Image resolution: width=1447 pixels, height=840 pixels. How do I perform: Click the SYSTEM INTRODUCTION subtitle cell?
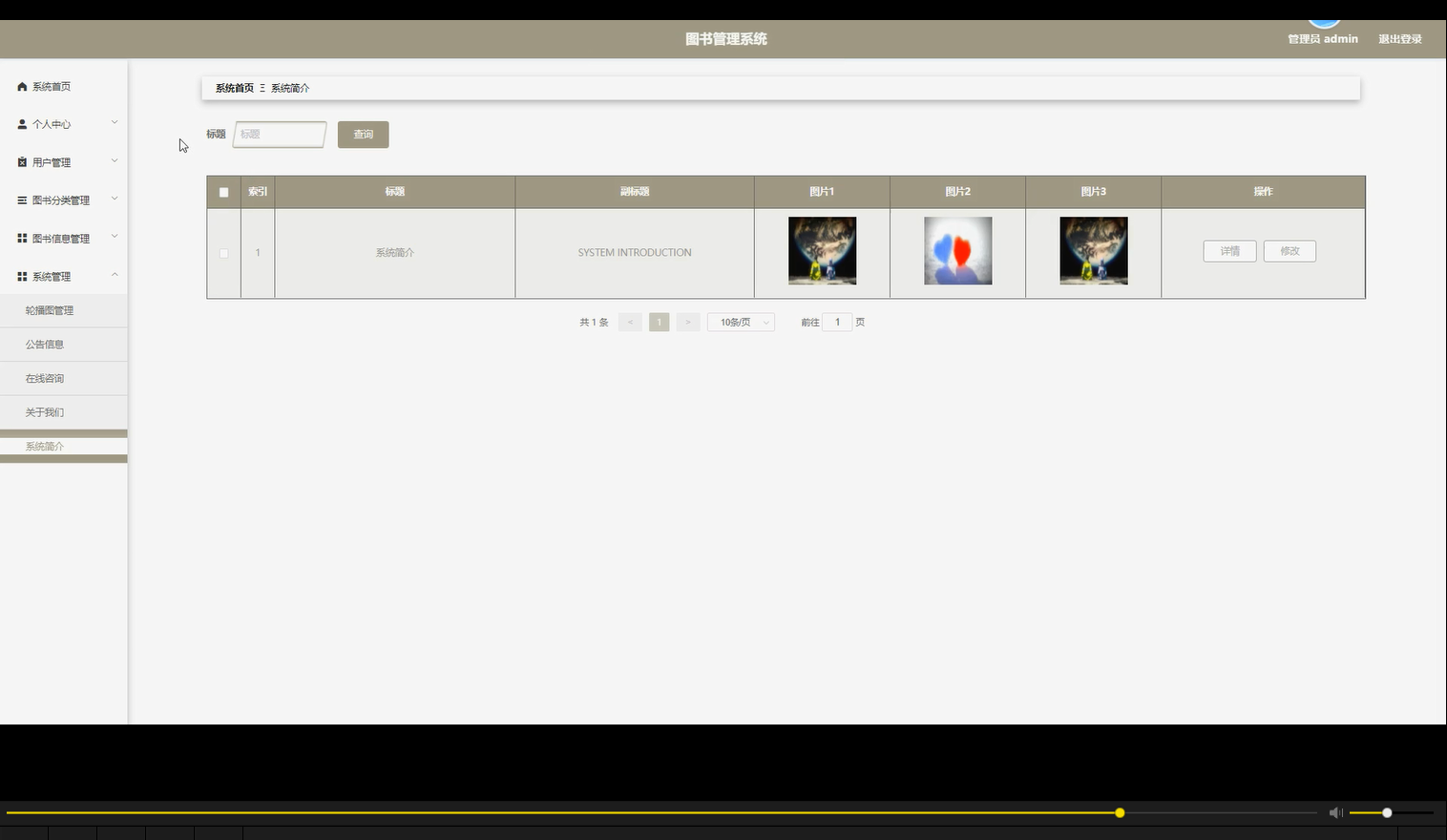tap(635, 253)
